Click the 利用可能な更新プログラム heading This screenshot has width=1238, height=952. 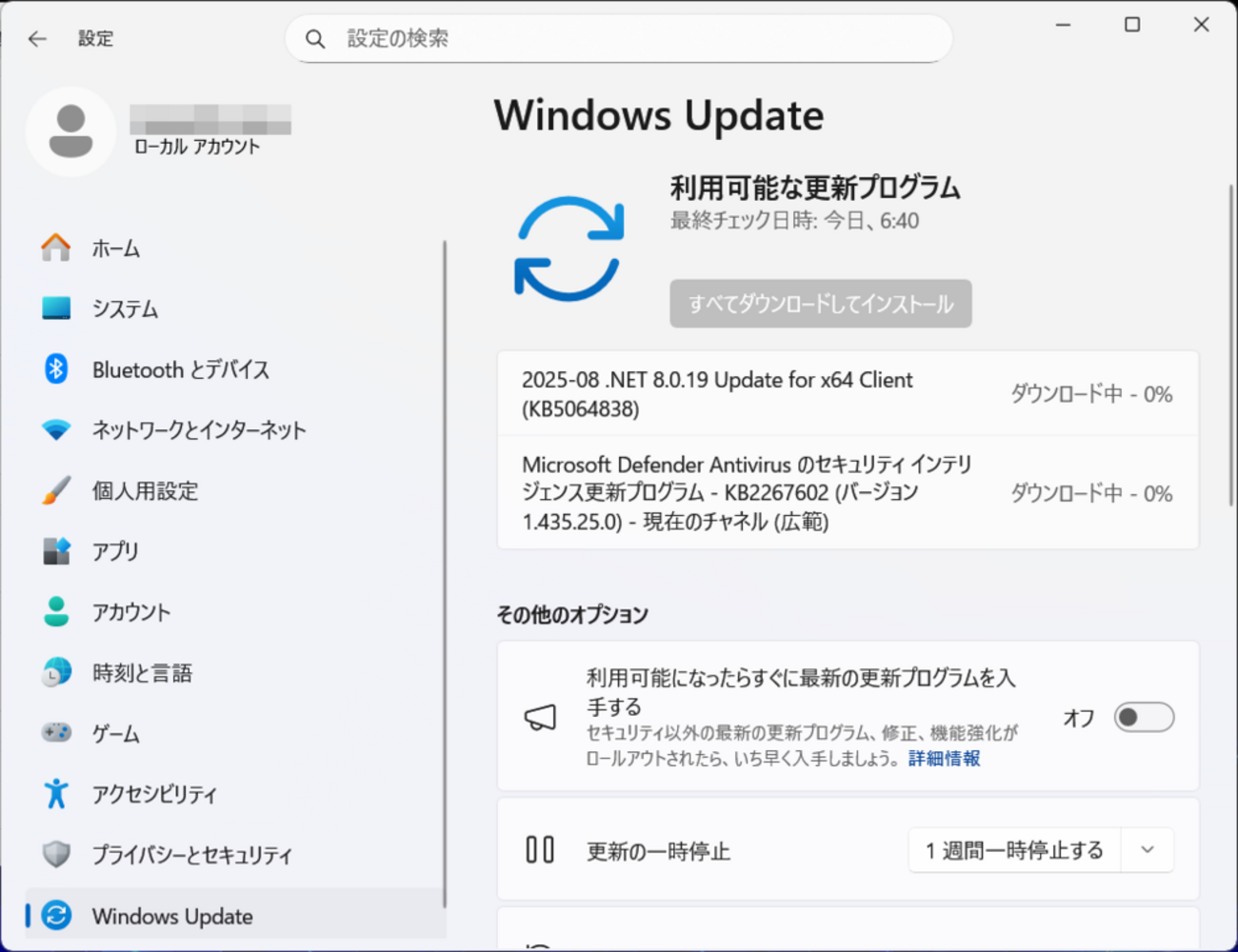point(815,188)
